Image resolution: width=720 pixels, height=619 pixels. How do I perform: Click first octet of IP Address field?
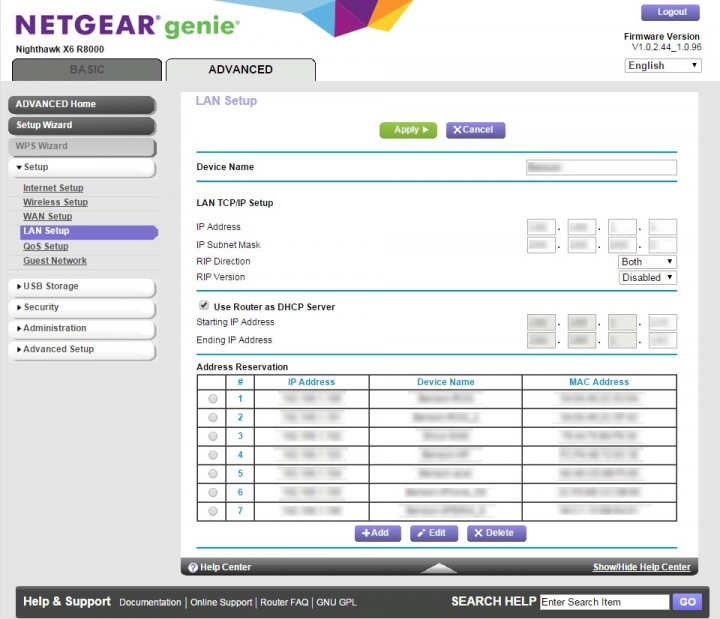541,227
